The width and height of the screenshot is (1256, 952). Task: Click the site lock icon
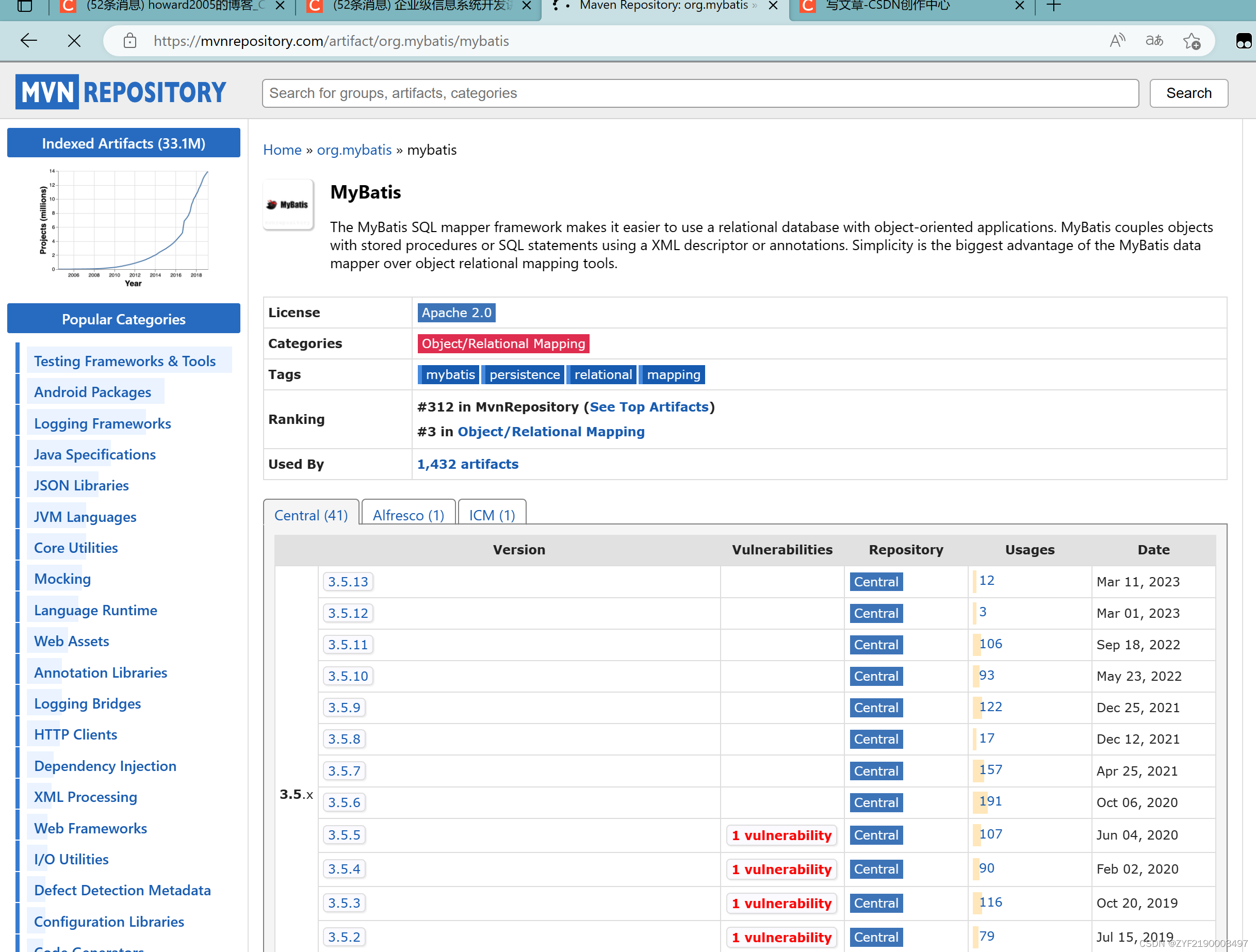point(130,41)
